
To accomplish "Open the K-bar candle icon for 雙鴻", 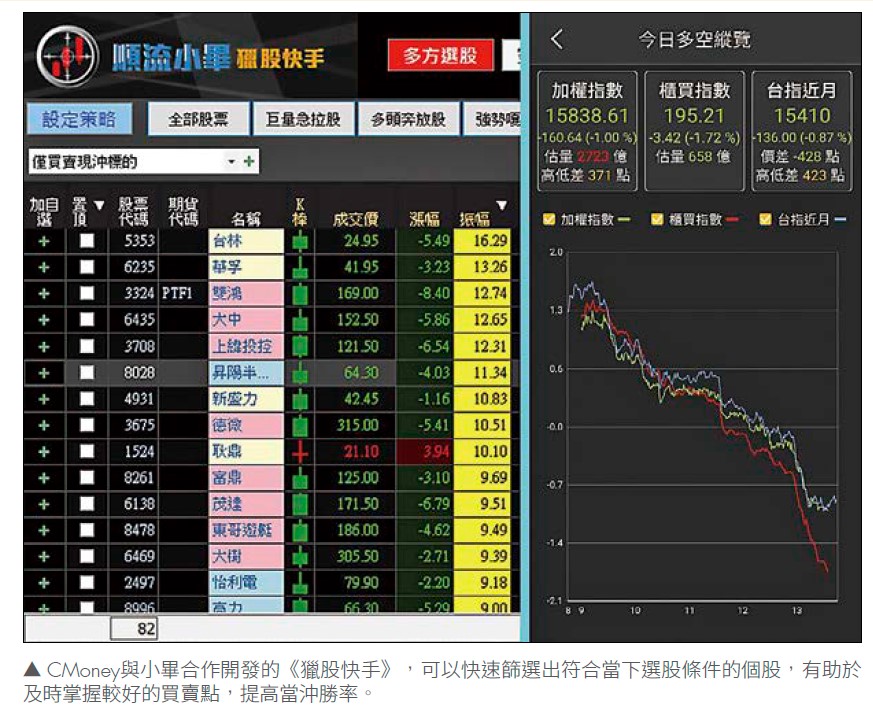I will click(x=300, y=293).
